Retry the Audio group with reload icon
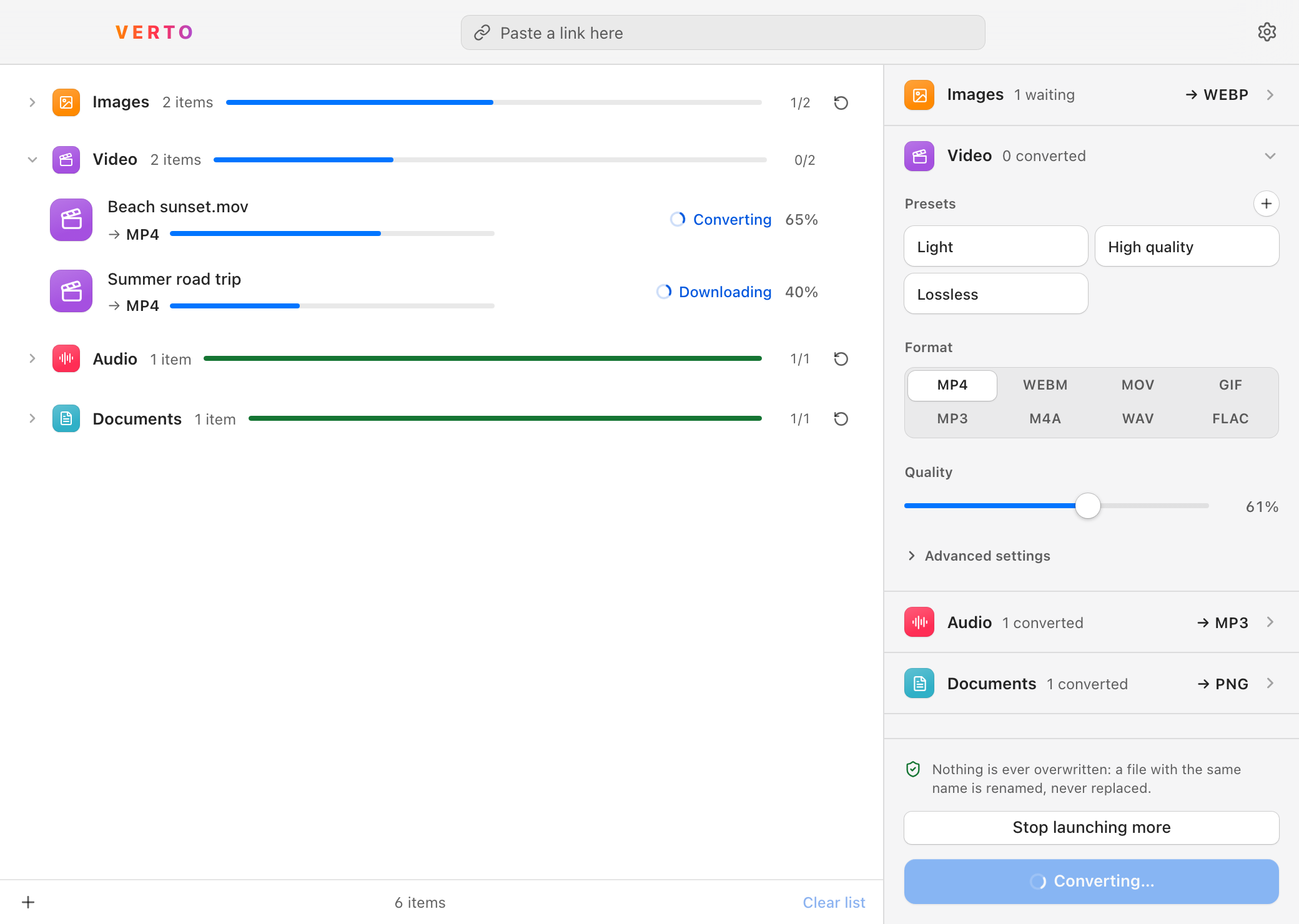Viewport: 1299px width, 924px height. pyautogui.click(x=841, y=358)
